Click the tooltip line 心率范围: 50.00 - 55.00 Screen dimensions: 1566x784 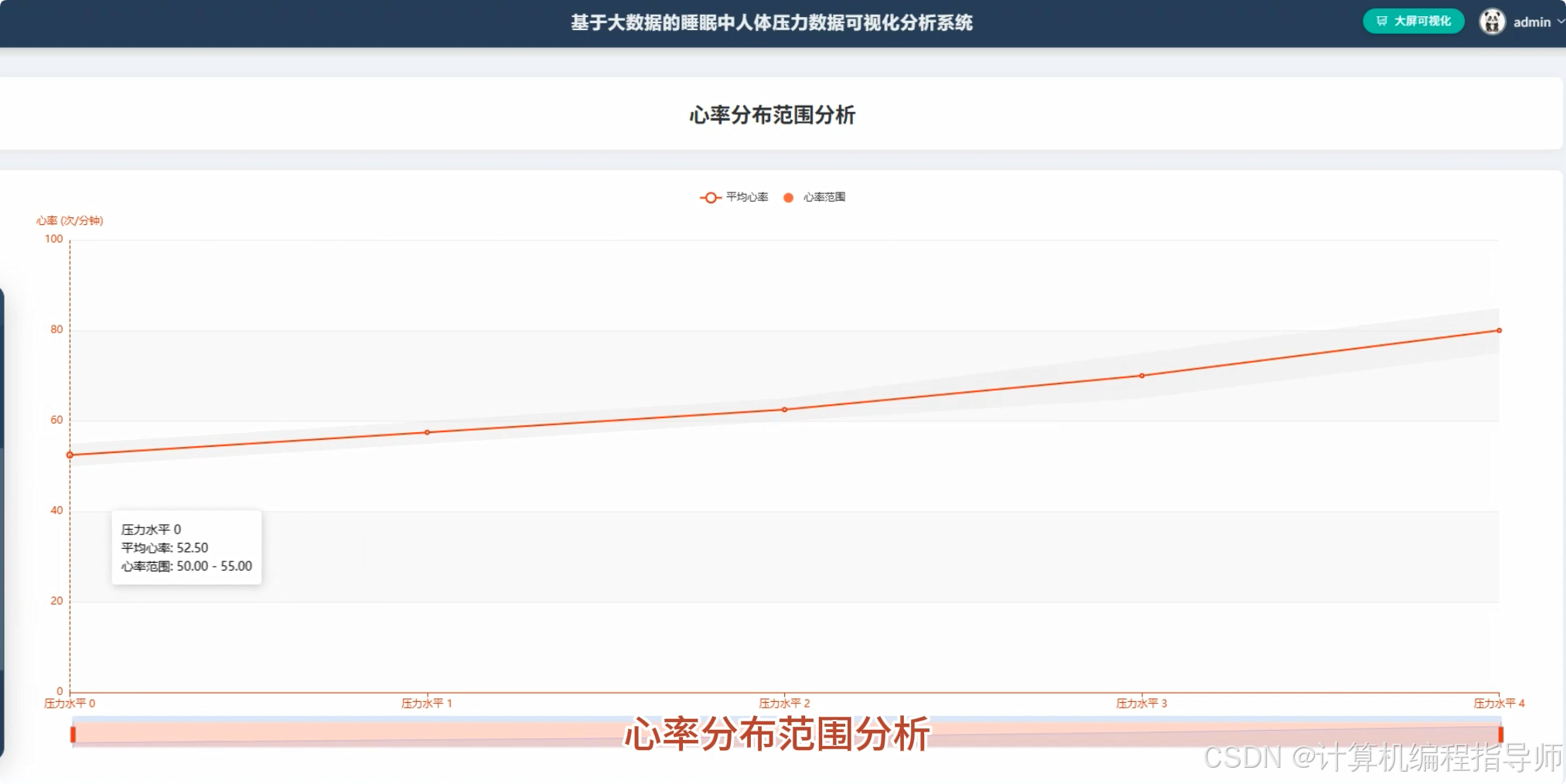186,566
